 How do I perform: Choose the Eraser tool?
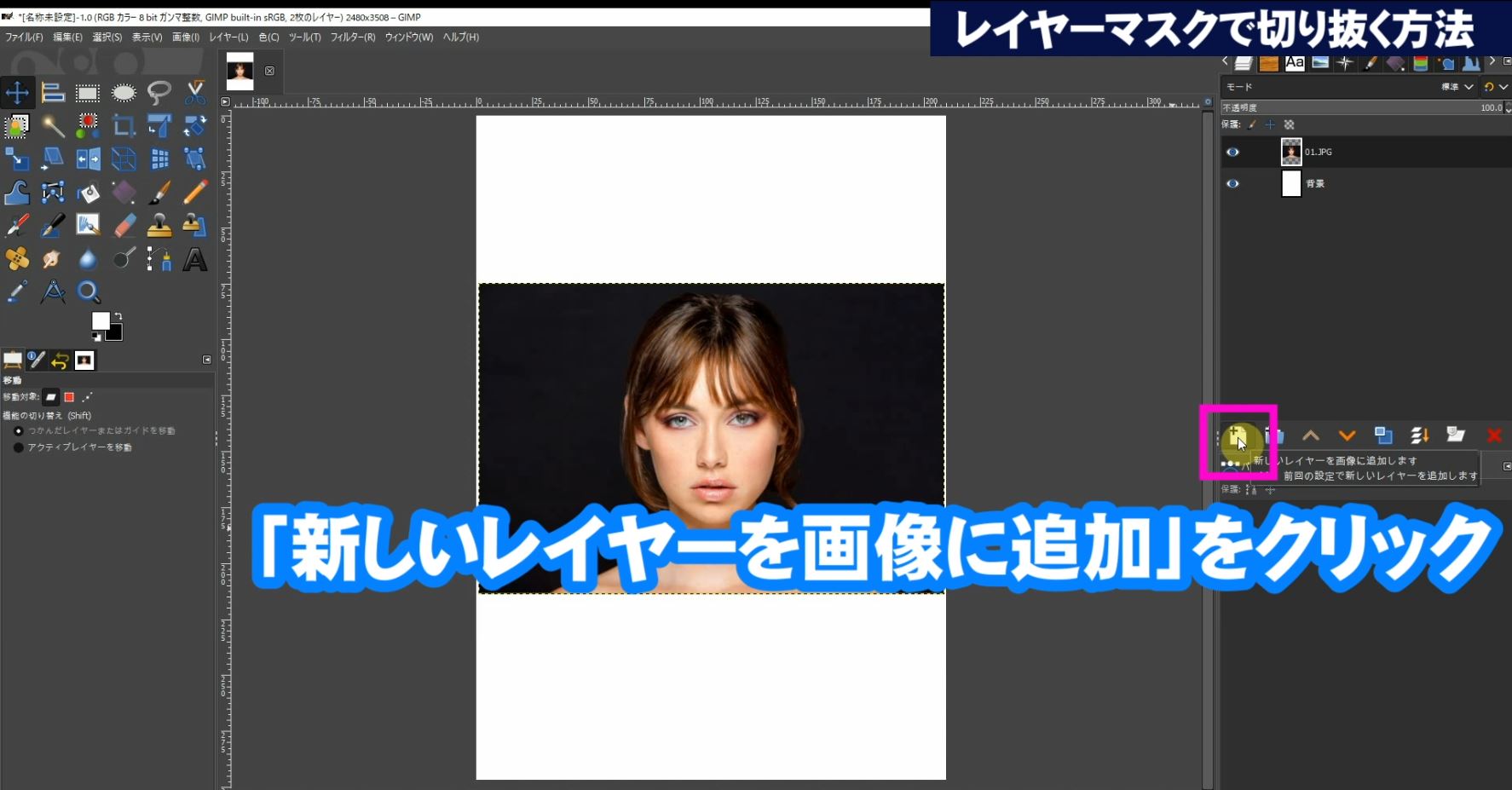(x=124, y=226)
